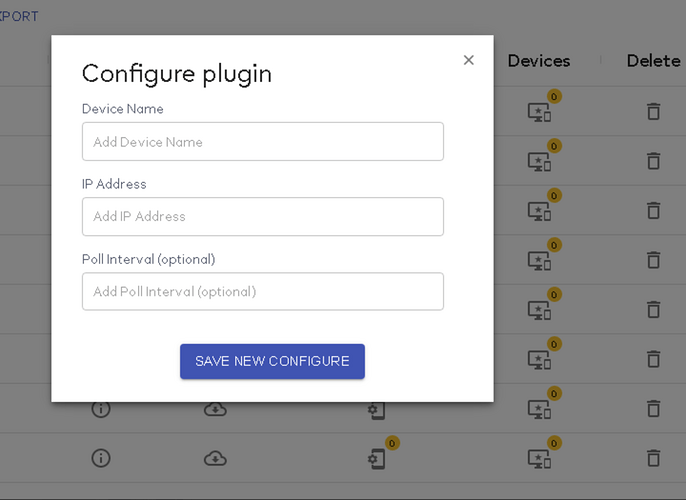The image size is (686, 500).
Task: Focus the Add IP Address field
Action: coord(263,217)
